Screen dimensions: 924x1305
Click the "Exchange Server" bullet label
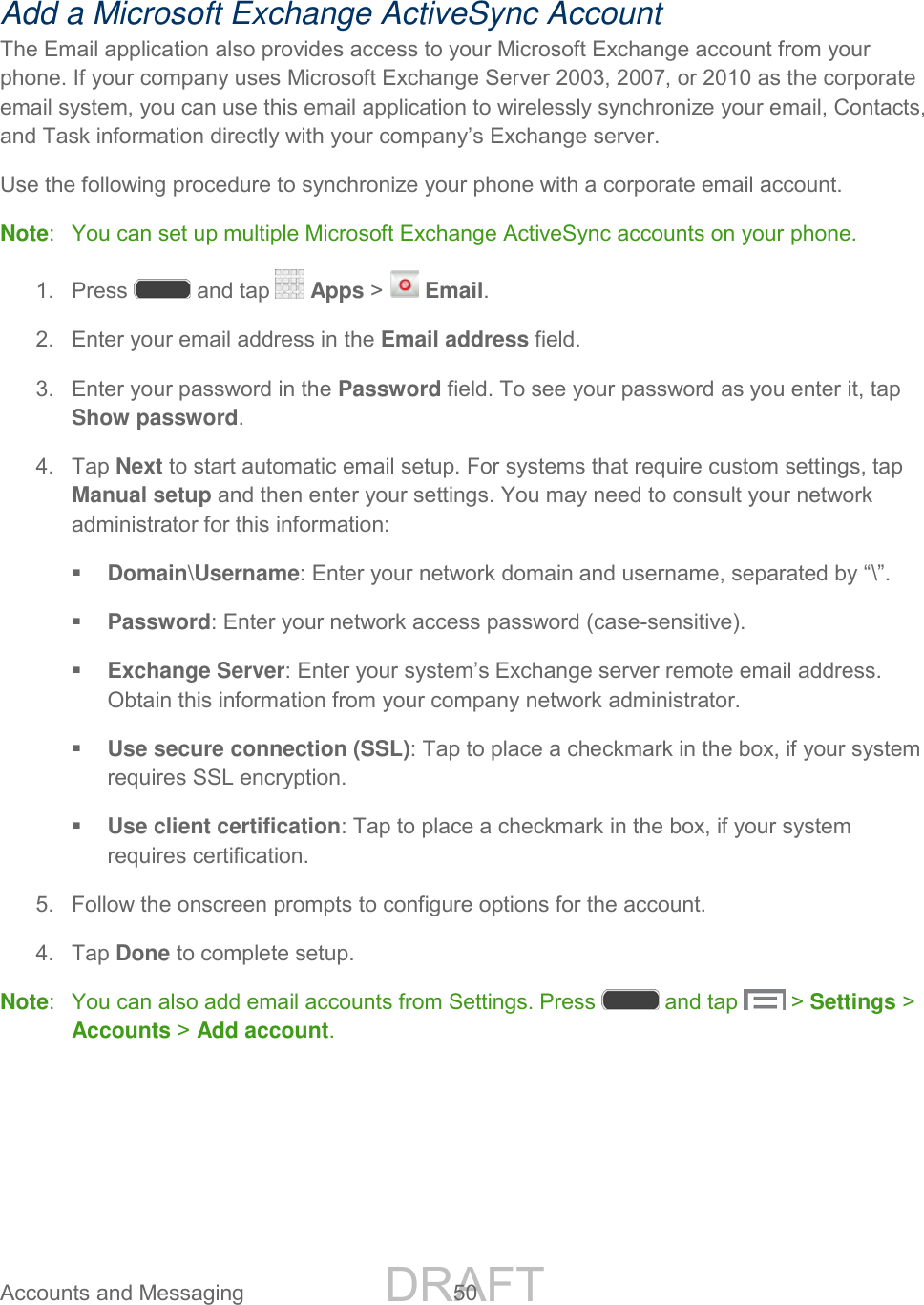pos(196,671)
